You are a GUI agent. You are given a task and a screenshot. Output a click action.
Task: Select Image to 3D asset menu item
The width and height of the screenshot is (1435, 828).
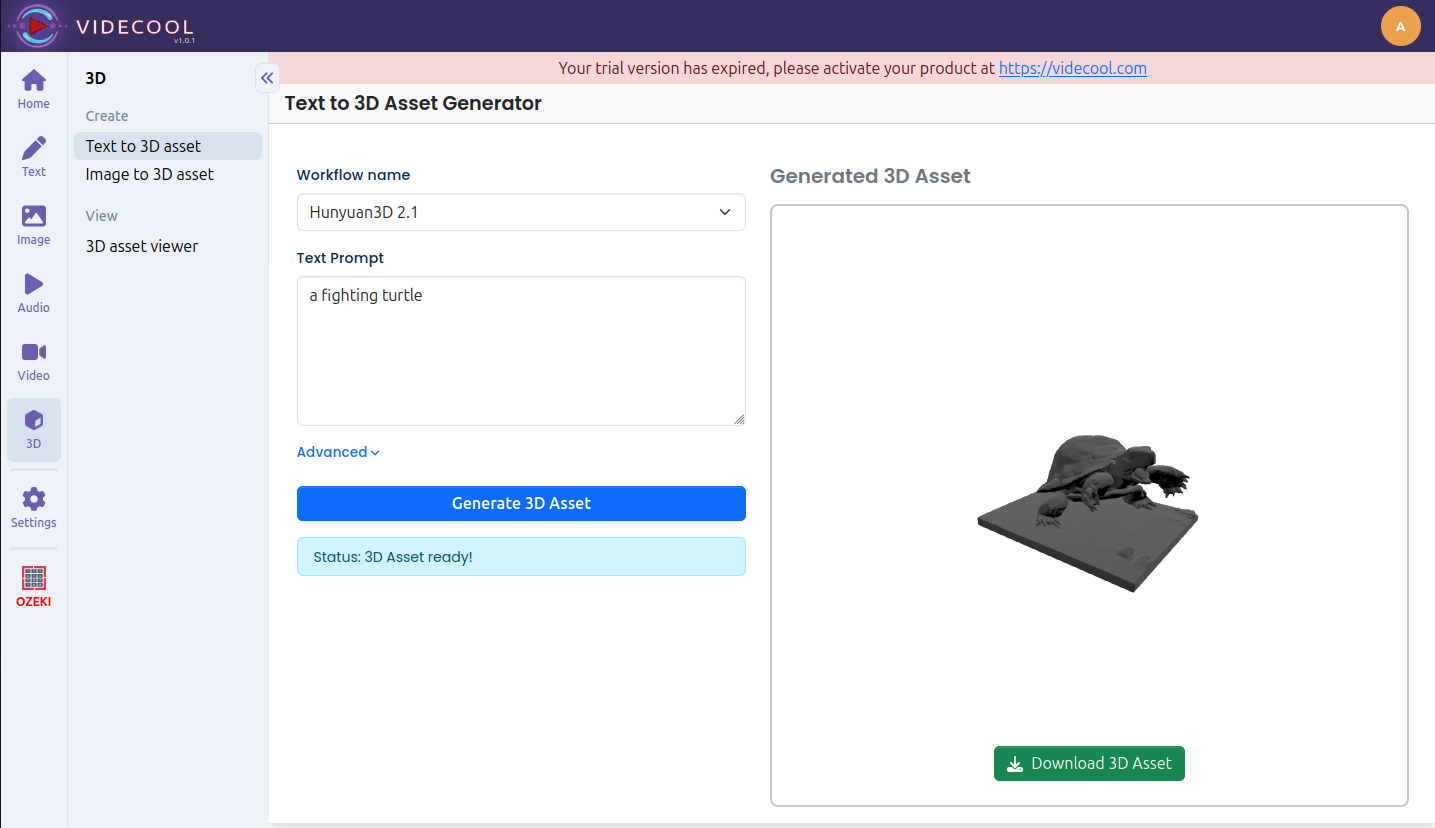(x=149, y=174)
